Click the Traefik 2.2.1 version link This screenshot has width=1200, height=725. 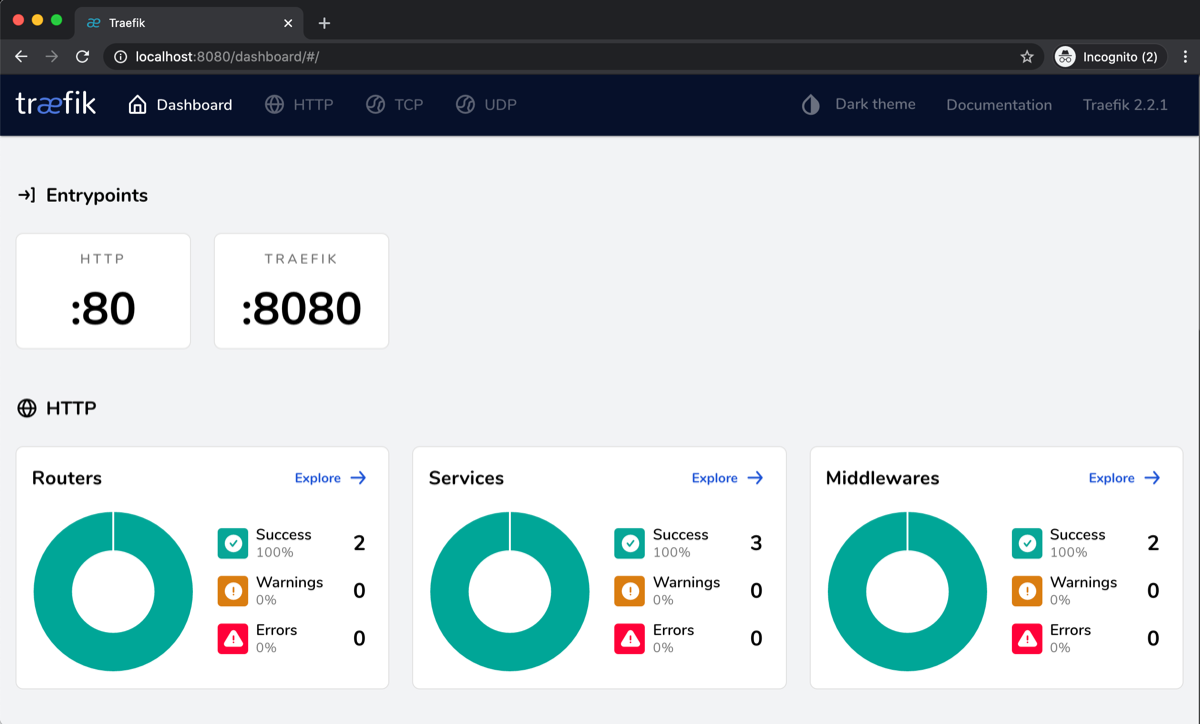[x=1125, y=104]
